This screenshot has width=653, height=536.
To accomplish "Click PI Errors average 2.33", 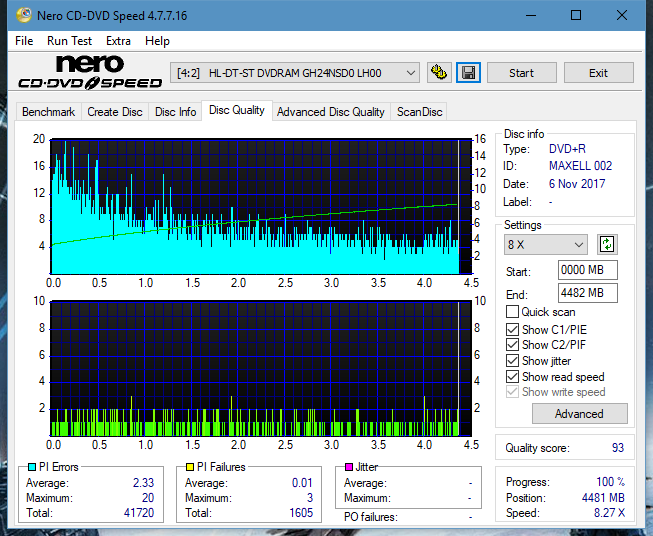I will (143, 482).
